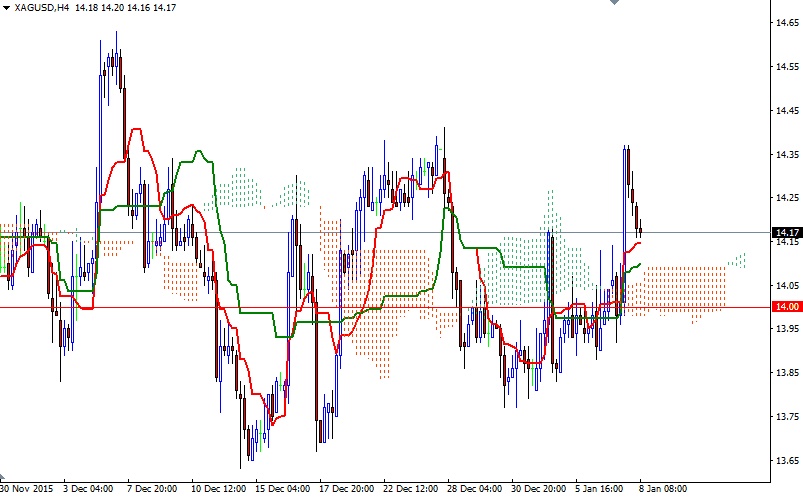
Task: Click the 3 Dec 04:00 time label
Action: coord(88,489)
